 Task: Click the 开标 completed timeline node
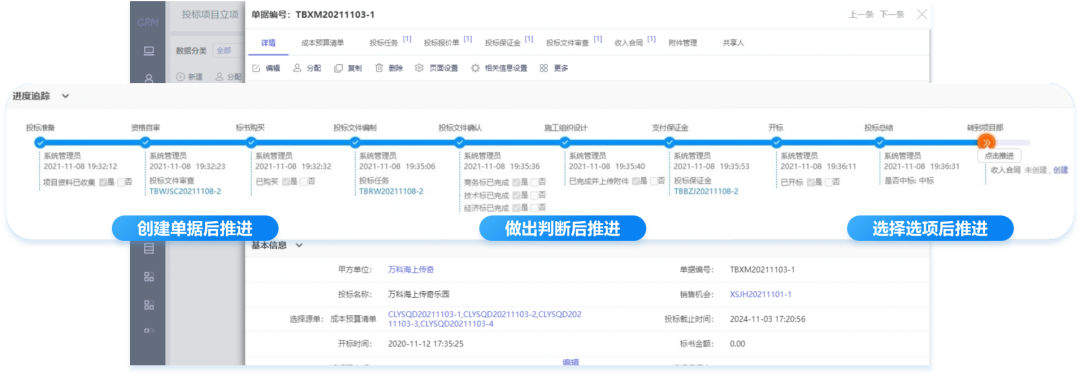point(776,143)
